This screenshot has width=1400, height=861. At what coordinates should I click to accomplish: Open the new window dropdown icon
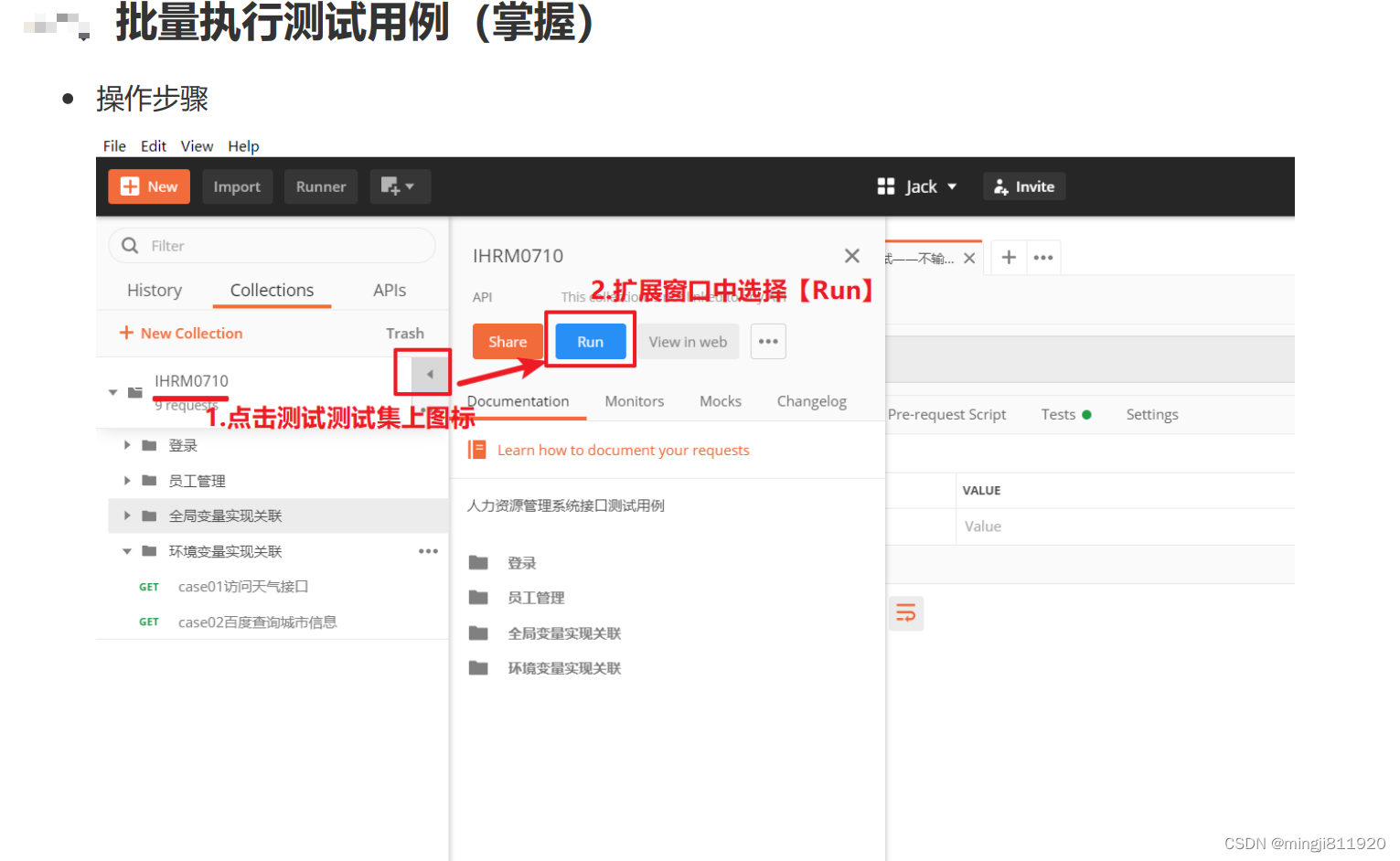400,186
